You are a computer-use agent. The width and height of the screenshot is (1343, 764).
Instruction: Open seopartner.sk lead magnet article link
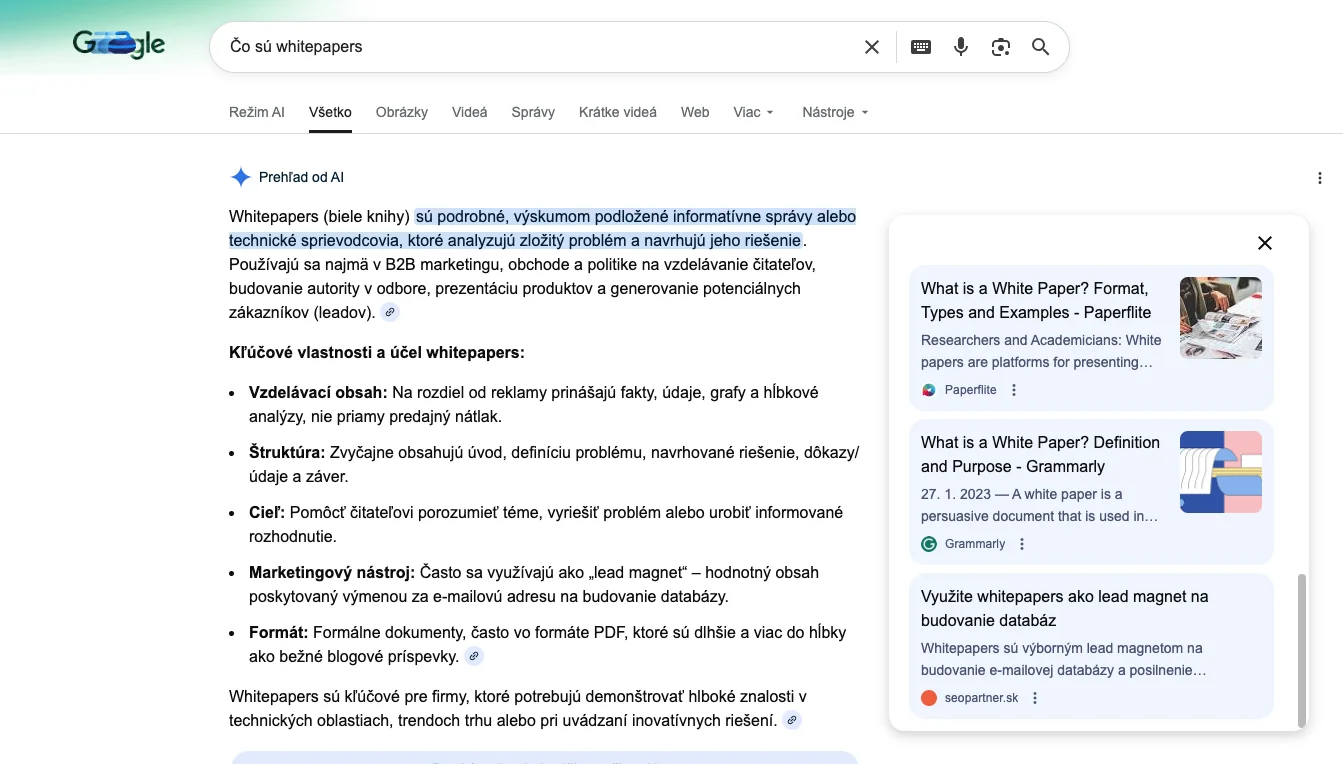pos(1064,608)
